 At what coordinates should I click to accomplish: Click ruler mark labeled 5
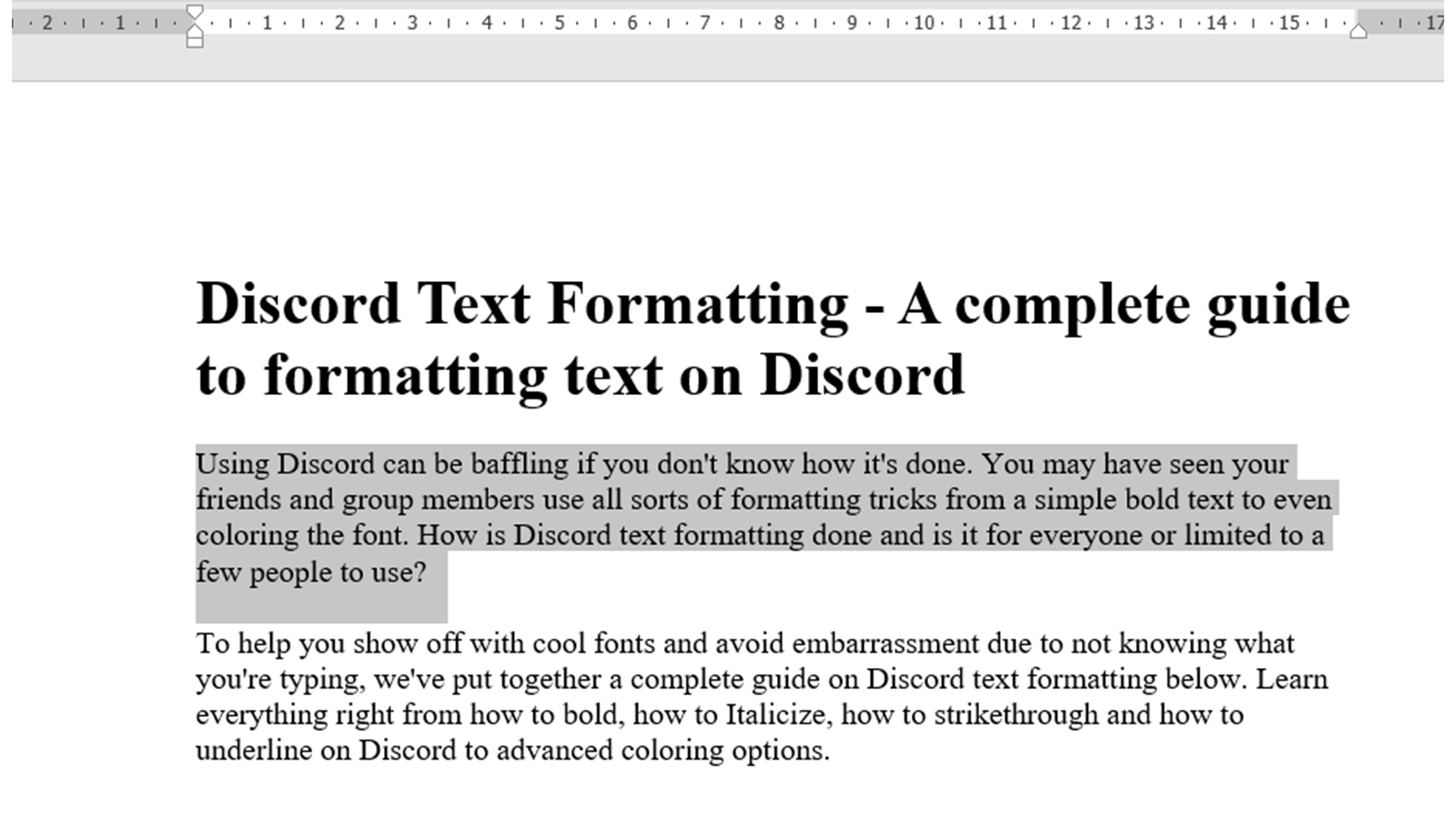pos(559,23)
